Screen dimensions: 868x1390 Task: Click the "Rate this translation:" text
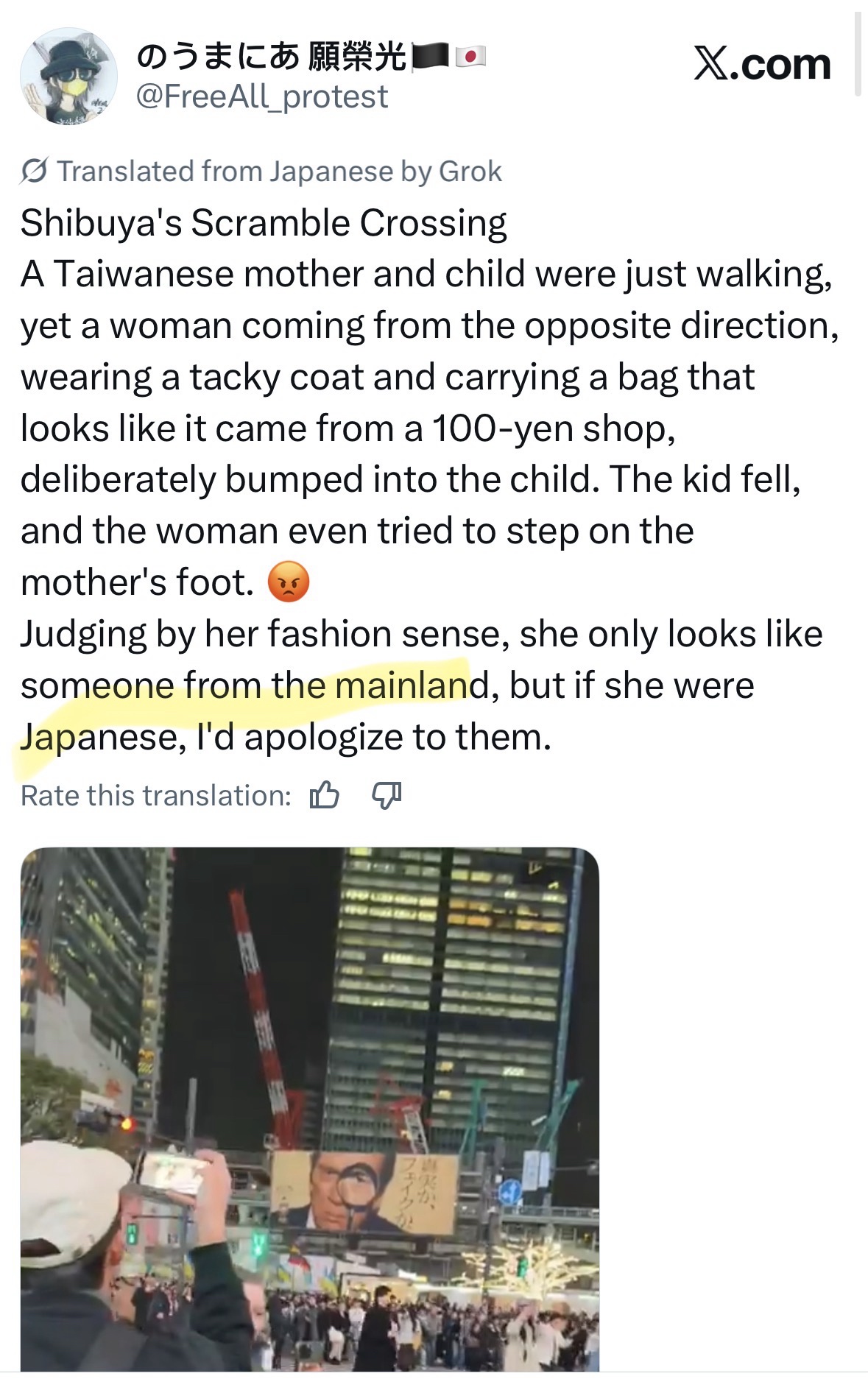(156, 796)
